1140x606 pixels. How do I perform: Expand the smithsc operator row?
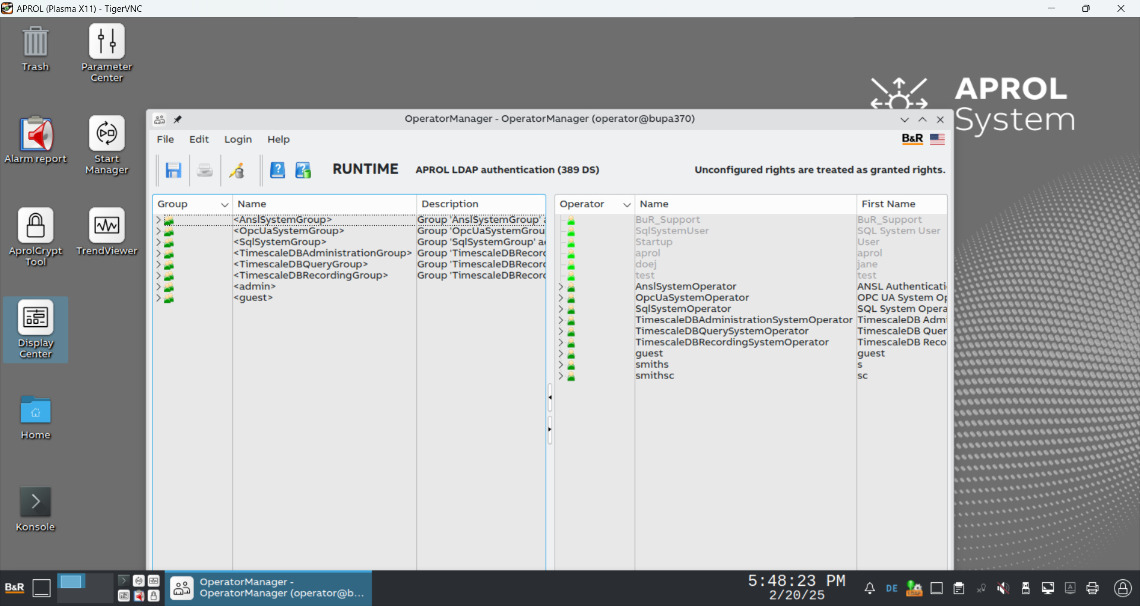pyautogui.click(x=560, y=376)
